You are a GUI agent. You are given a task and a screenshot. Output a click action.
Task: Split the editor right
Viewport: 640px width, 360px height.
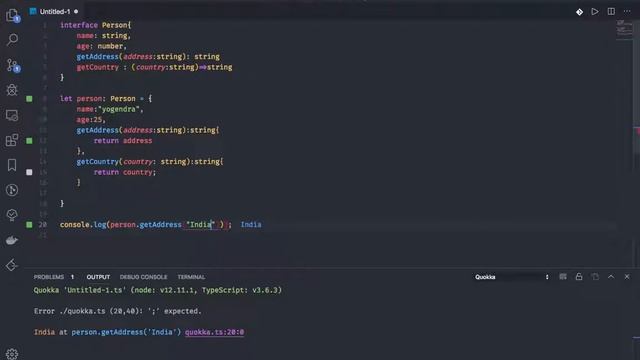(x=611, y=11)
